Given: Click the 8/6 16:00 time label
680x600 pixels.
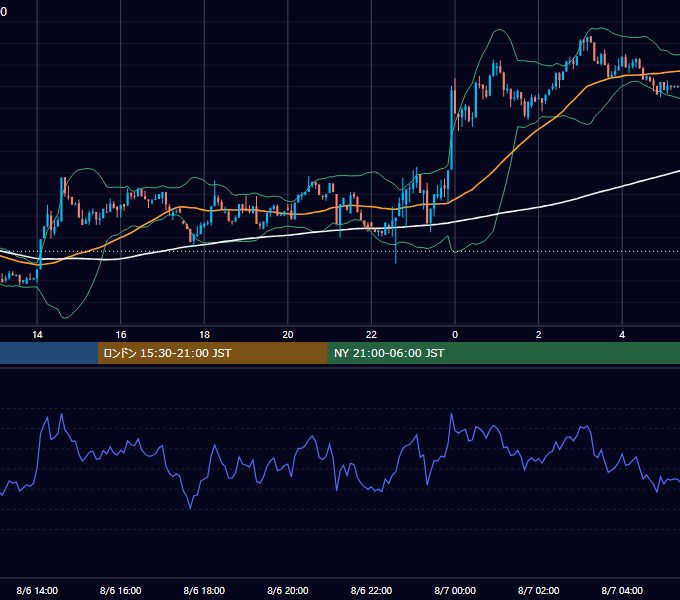Looking at the screenshot, I should pyautogui.click(x=121, y=590).
